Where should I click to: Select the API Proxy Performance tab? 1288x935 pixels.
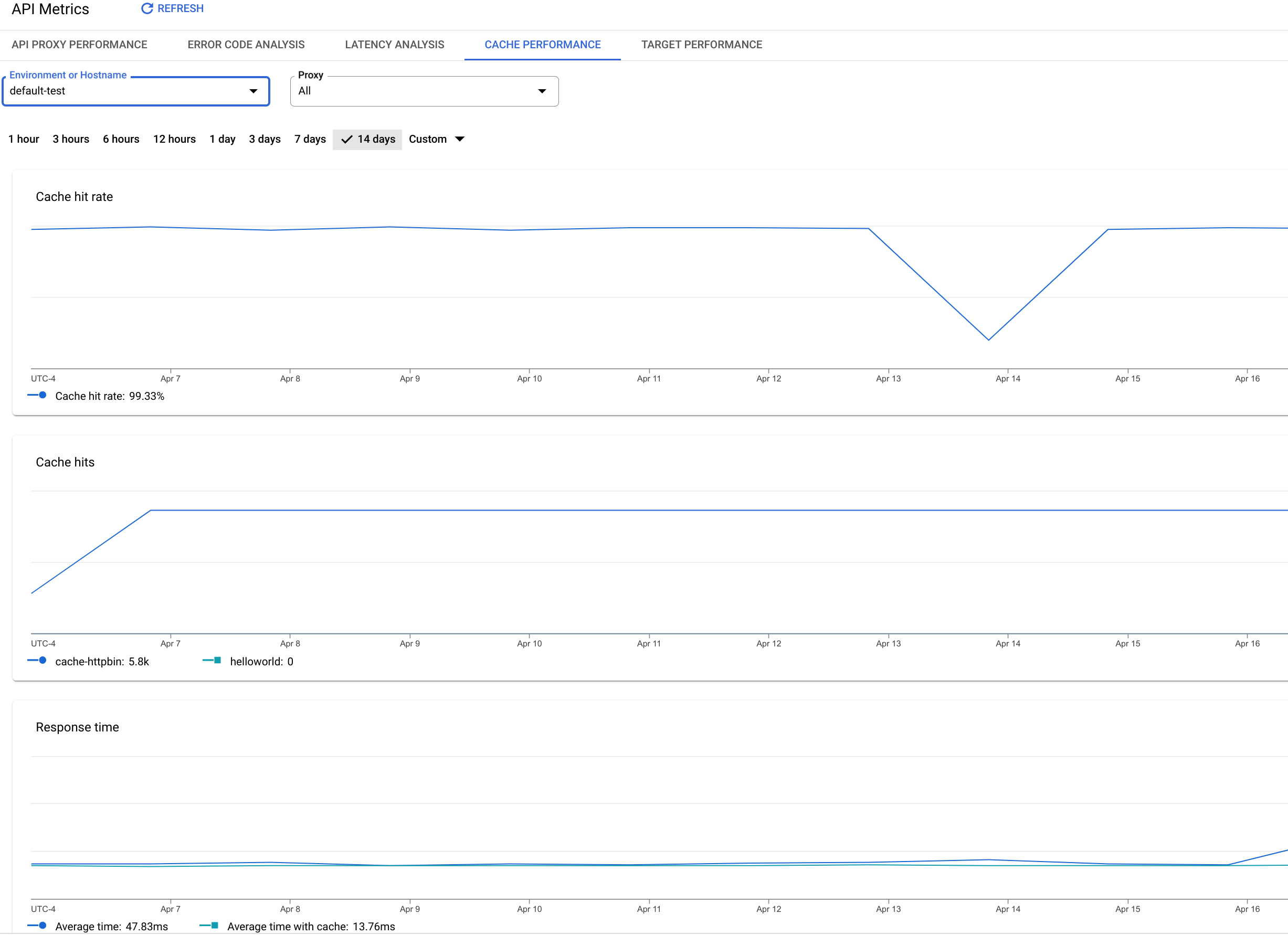tap(78, 45)
